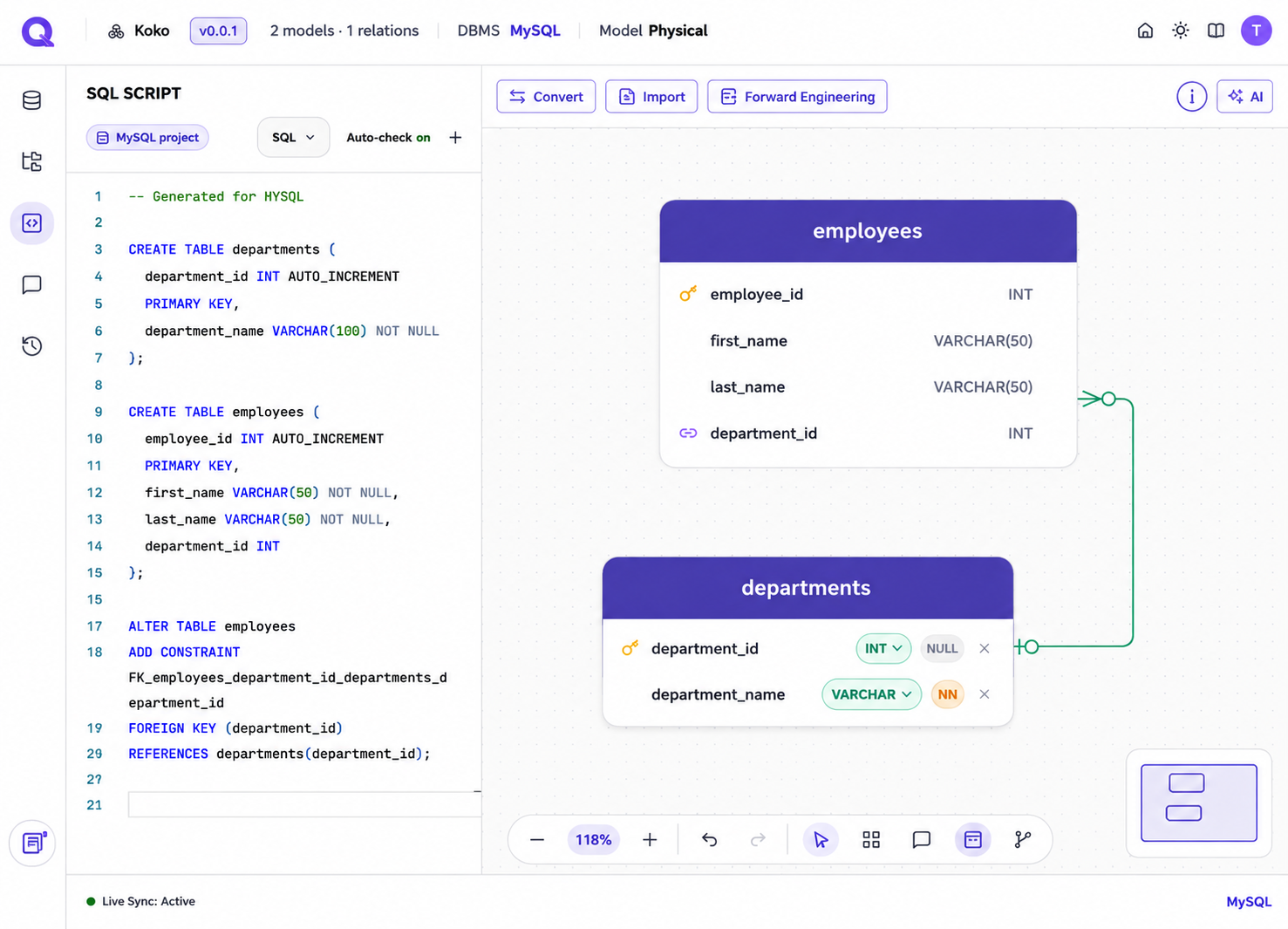
Task: Open the branch relation tool
Action: (x=1023, y=840)
